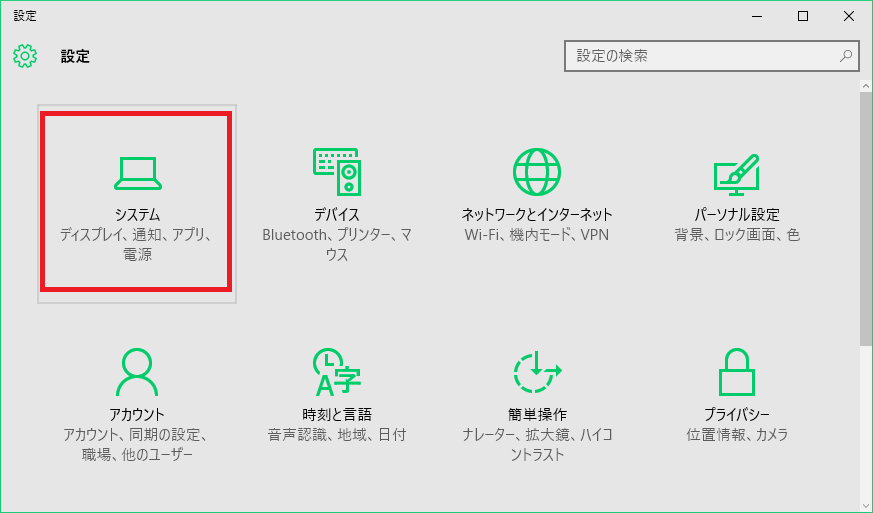Screen dimensions: 873x513
Task: Open パーソナル設定 via the monitor and brush icon
Action: click(x=736, y=173)
